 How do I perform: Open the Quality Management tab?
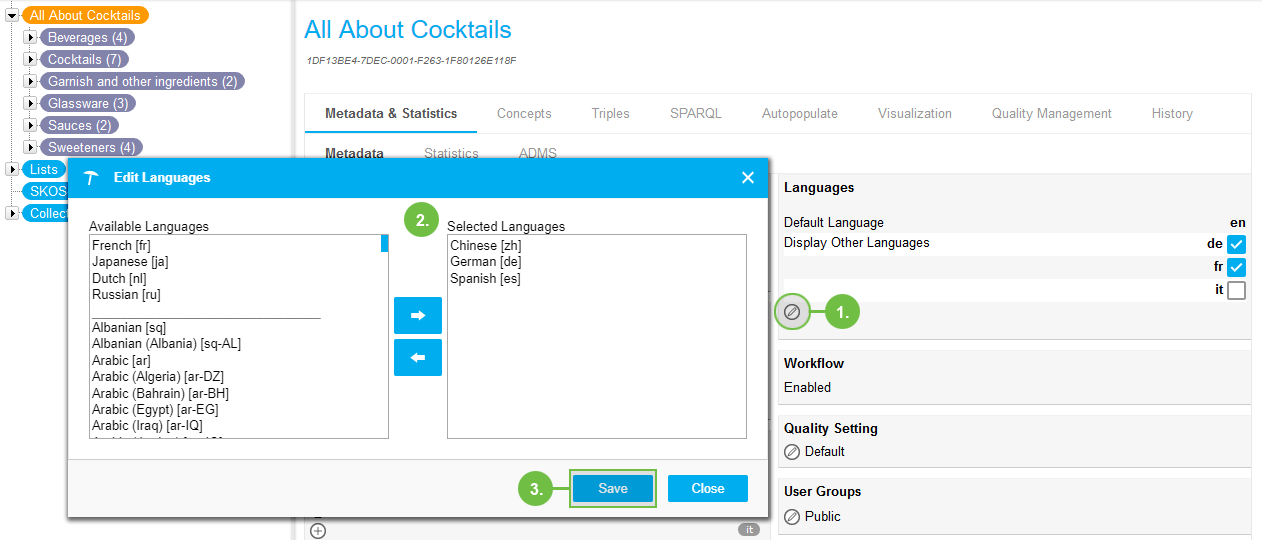[1051, 114]
